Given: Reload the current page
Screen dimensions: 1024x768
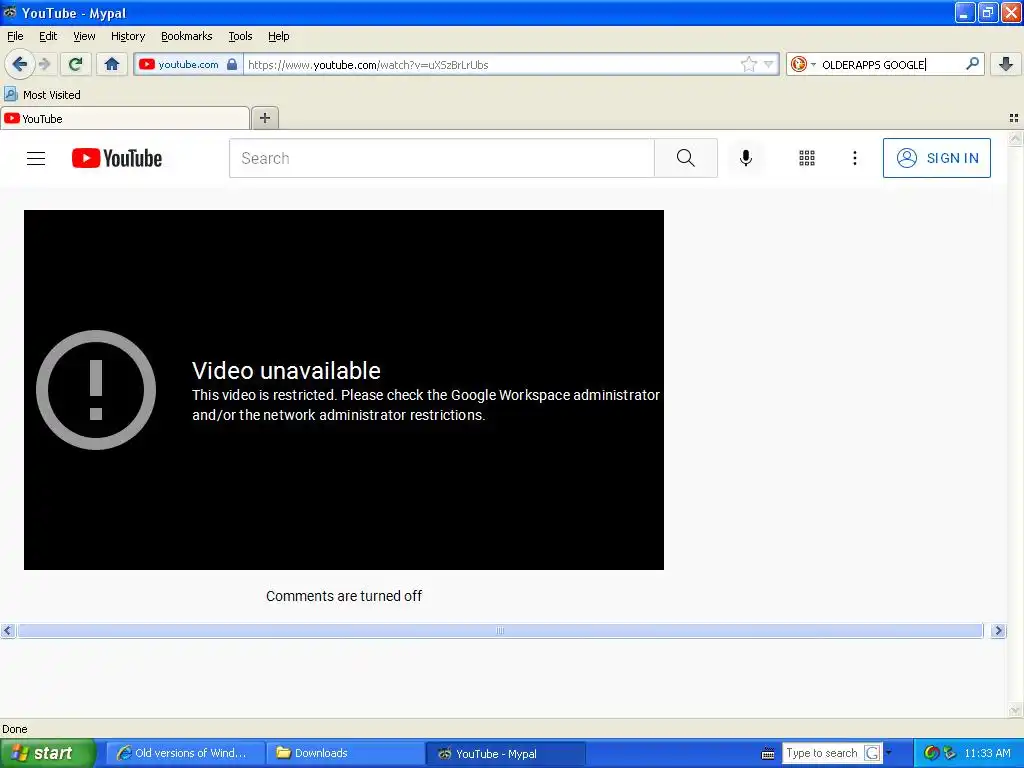Looking at the screenshot, I should (75, 64).
